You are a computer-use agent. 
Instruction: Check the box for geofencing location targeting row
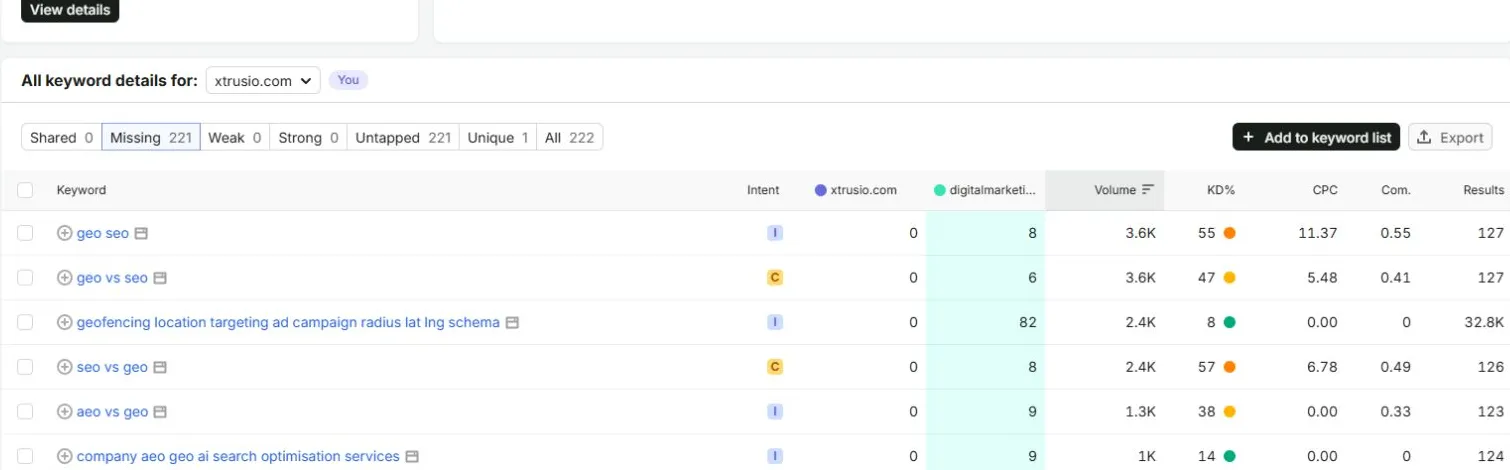point(25,323)
